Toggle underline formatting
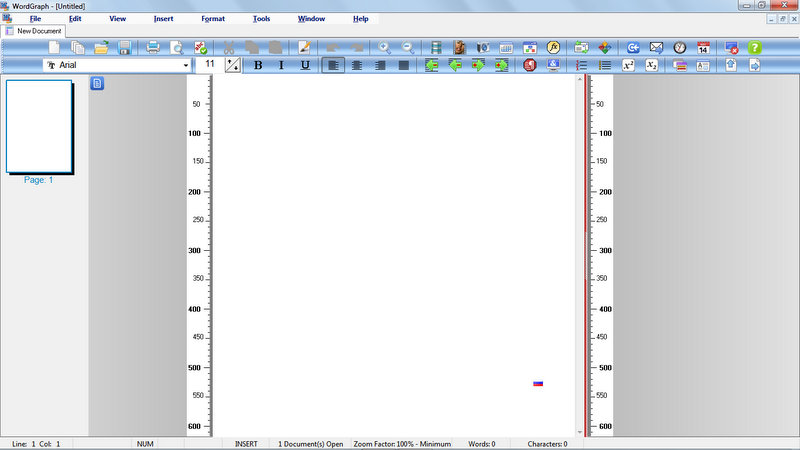 [305, 65]
